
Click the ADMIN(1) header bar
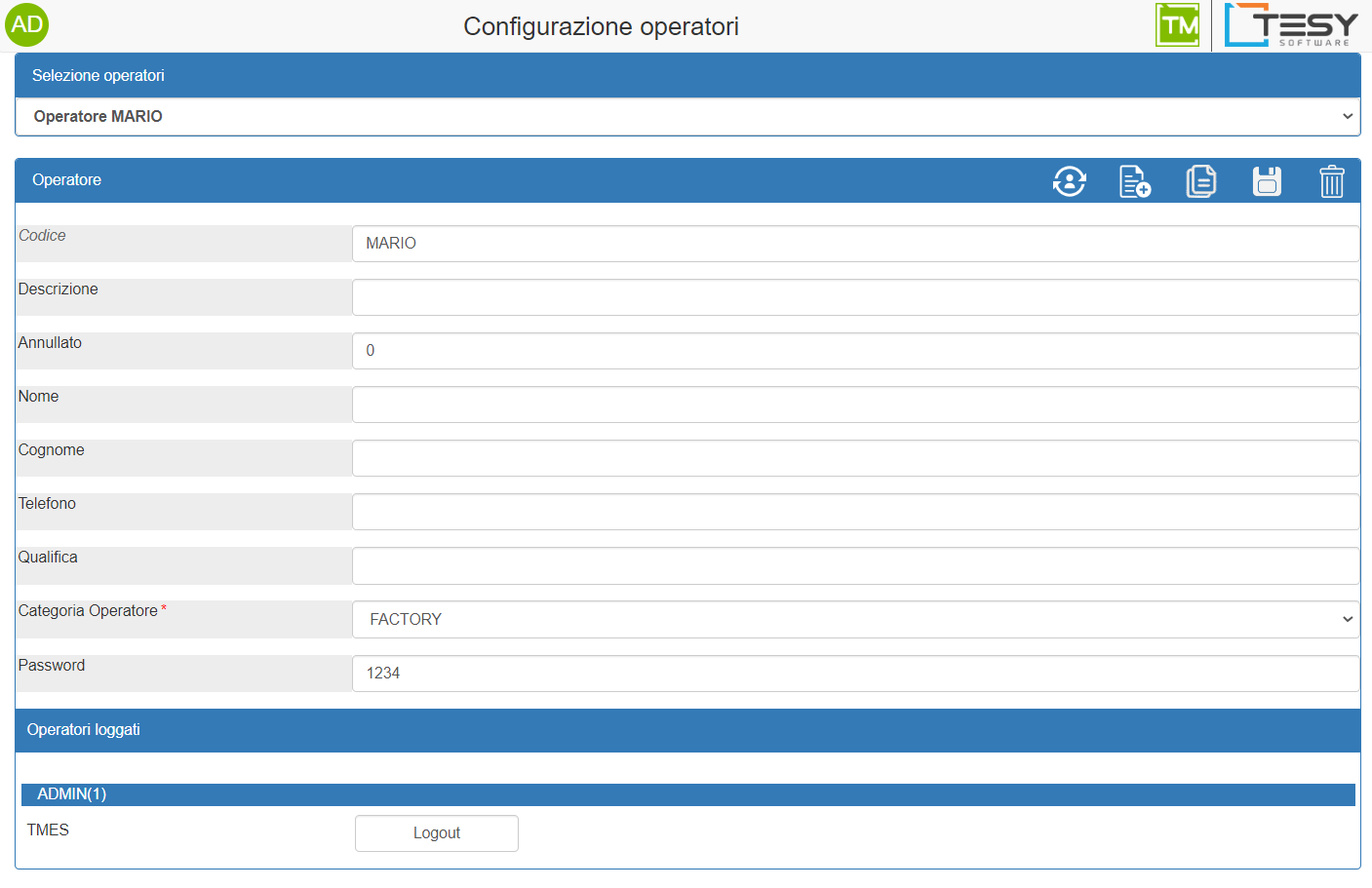687,794
